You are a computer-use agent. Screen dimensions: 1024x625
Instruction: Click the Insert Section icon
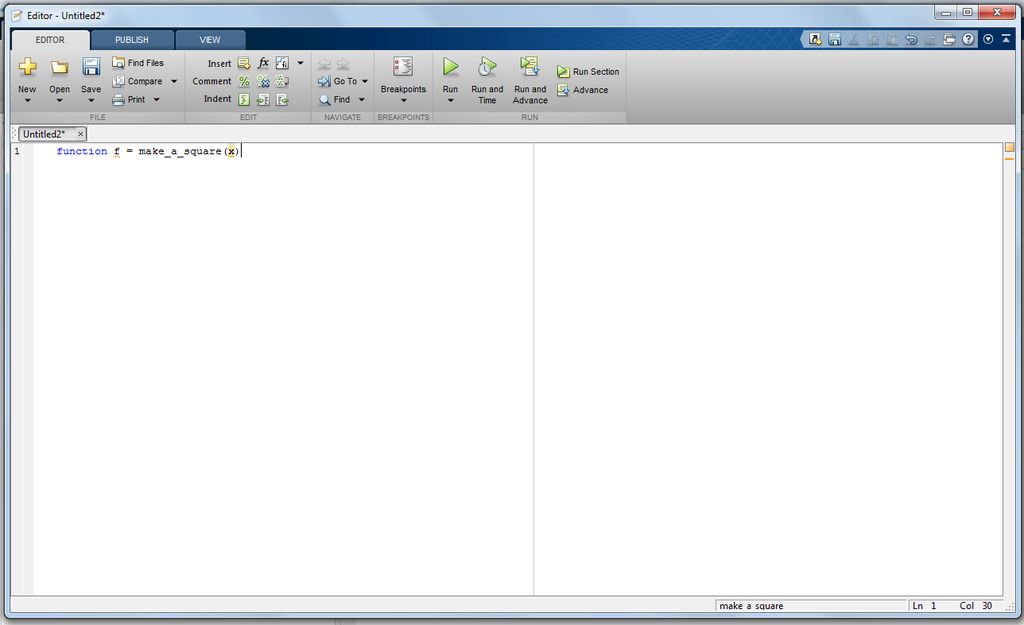click(x=244, y=63)
